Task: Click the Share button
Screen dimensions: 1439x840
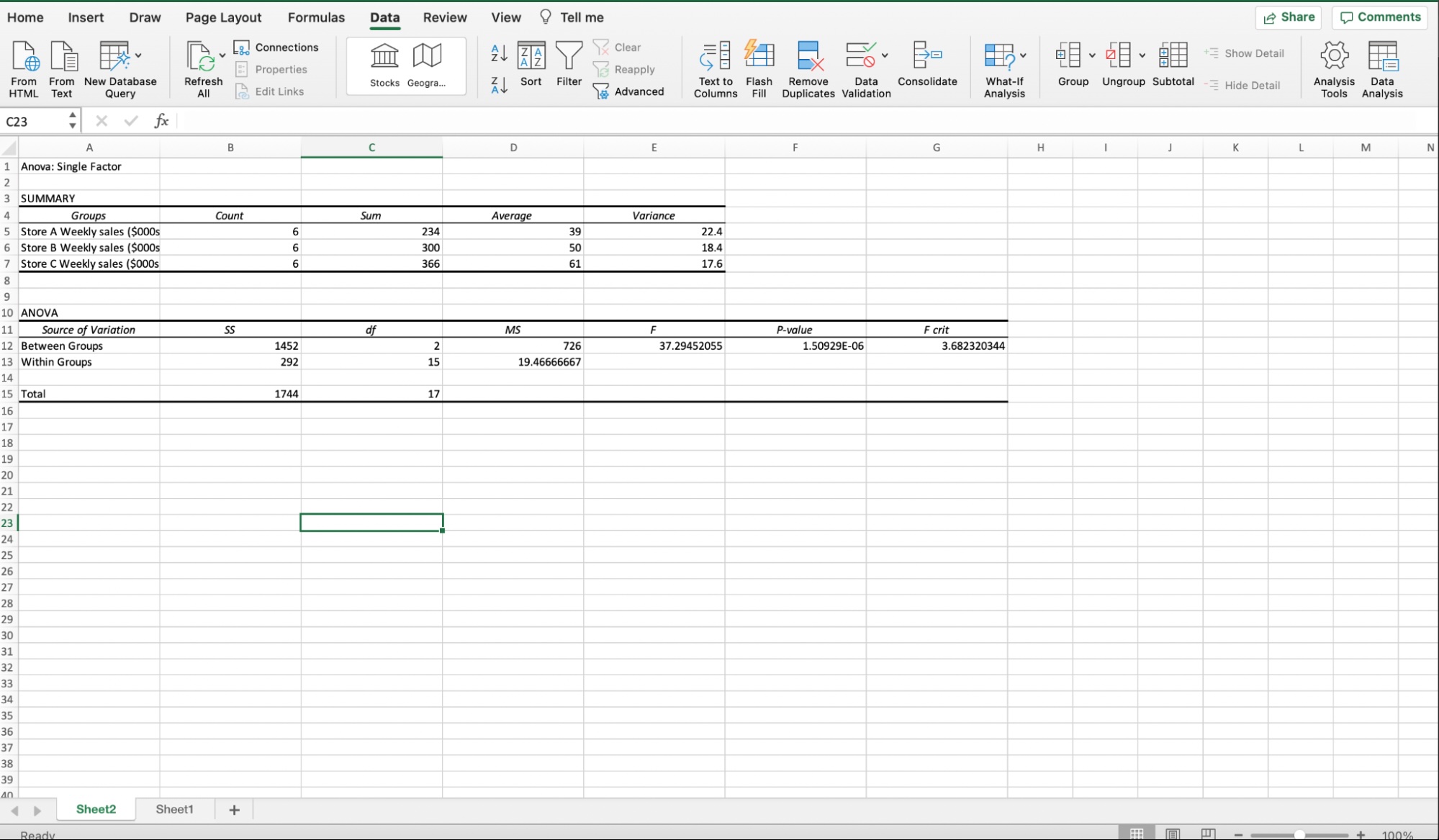Action: [x=1288, y=17]
